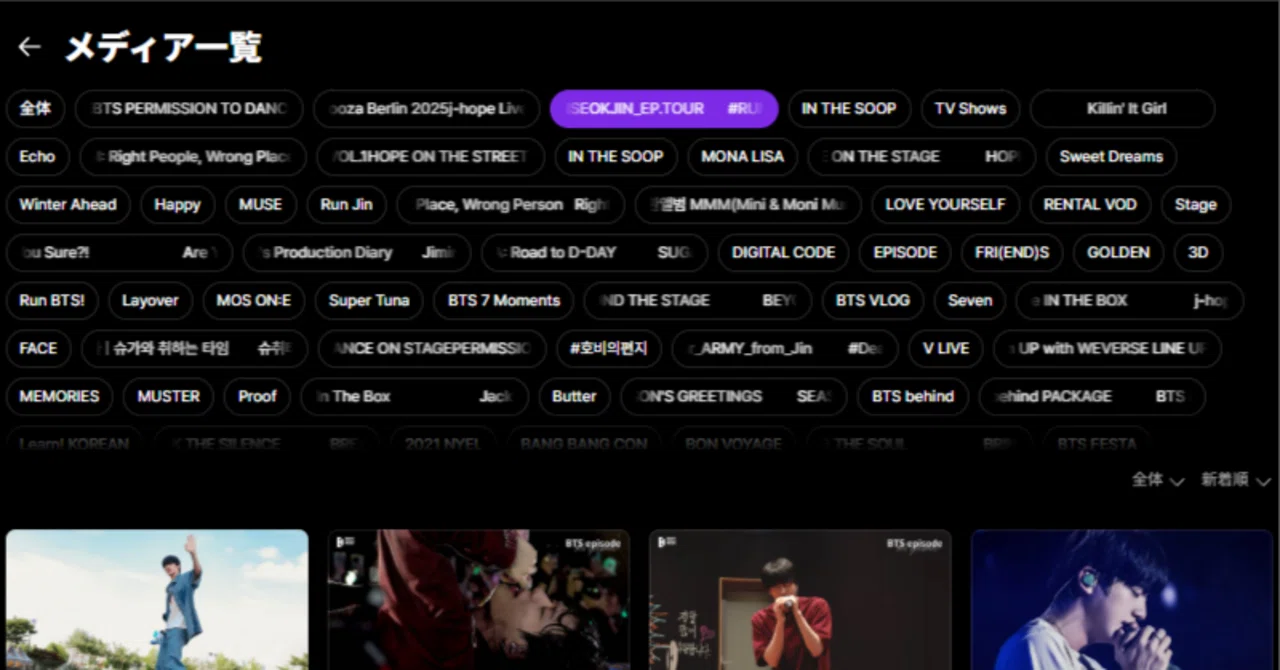Select the ON THE STAGE chip
The width and height of the screenshot is (1280, 670).
click(921, 156)
